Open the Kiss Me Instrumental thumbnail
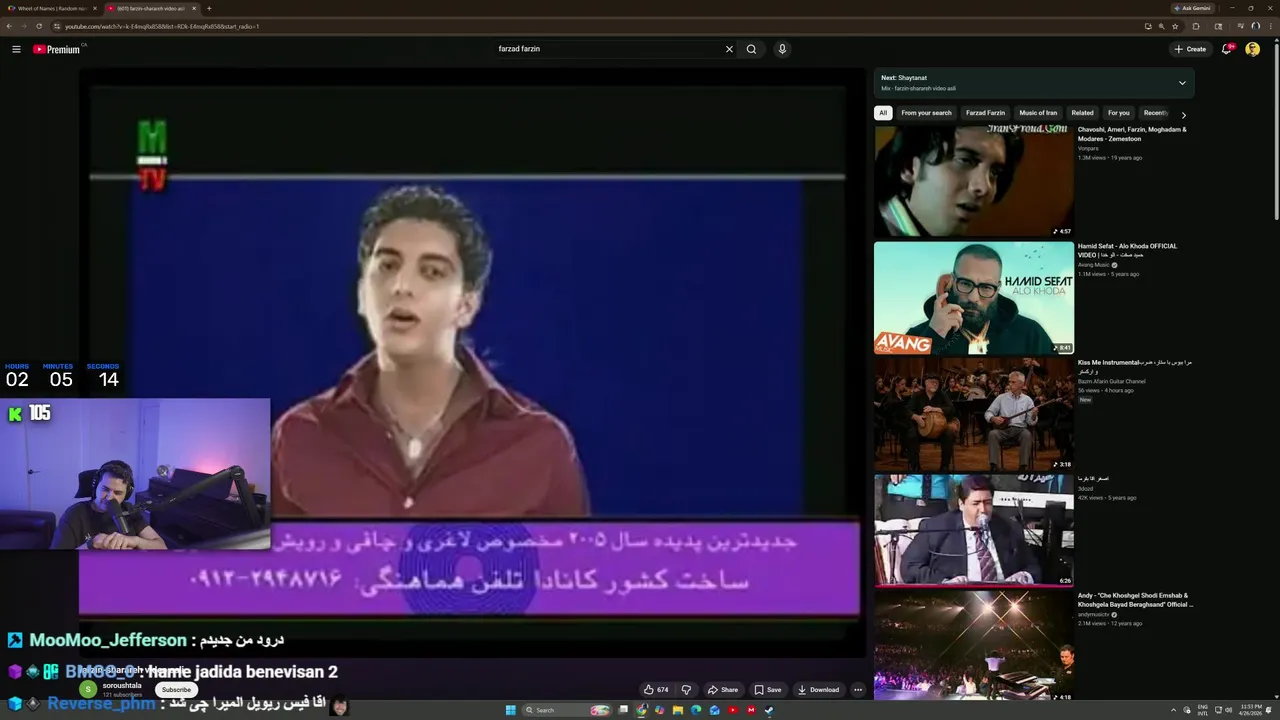 pyautogui.click(x=973, y=414)
